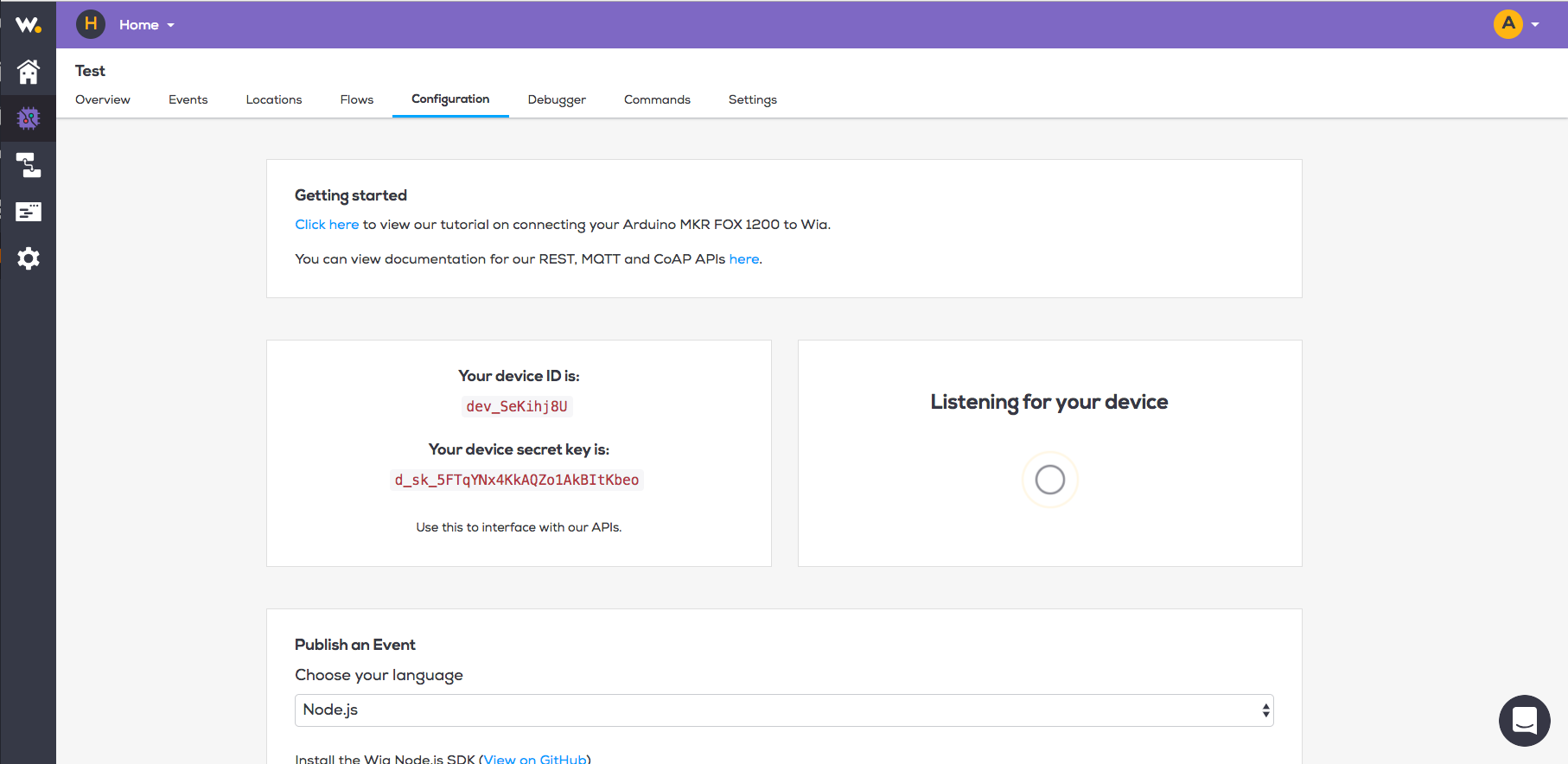Switch to the Events tab

[188, 99]
